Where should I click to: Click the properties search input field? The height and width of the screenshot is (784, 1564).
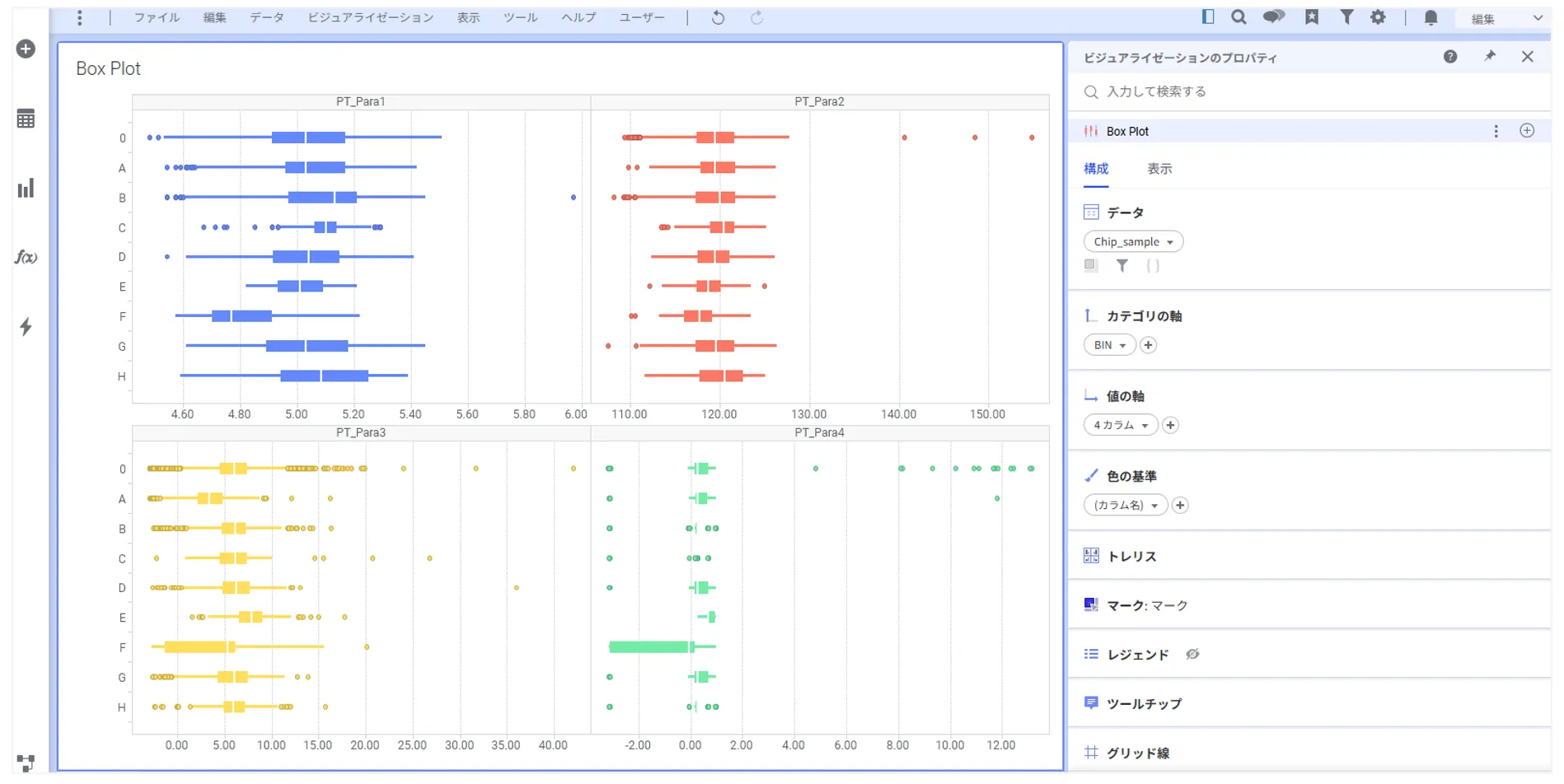coord(1309,91)
